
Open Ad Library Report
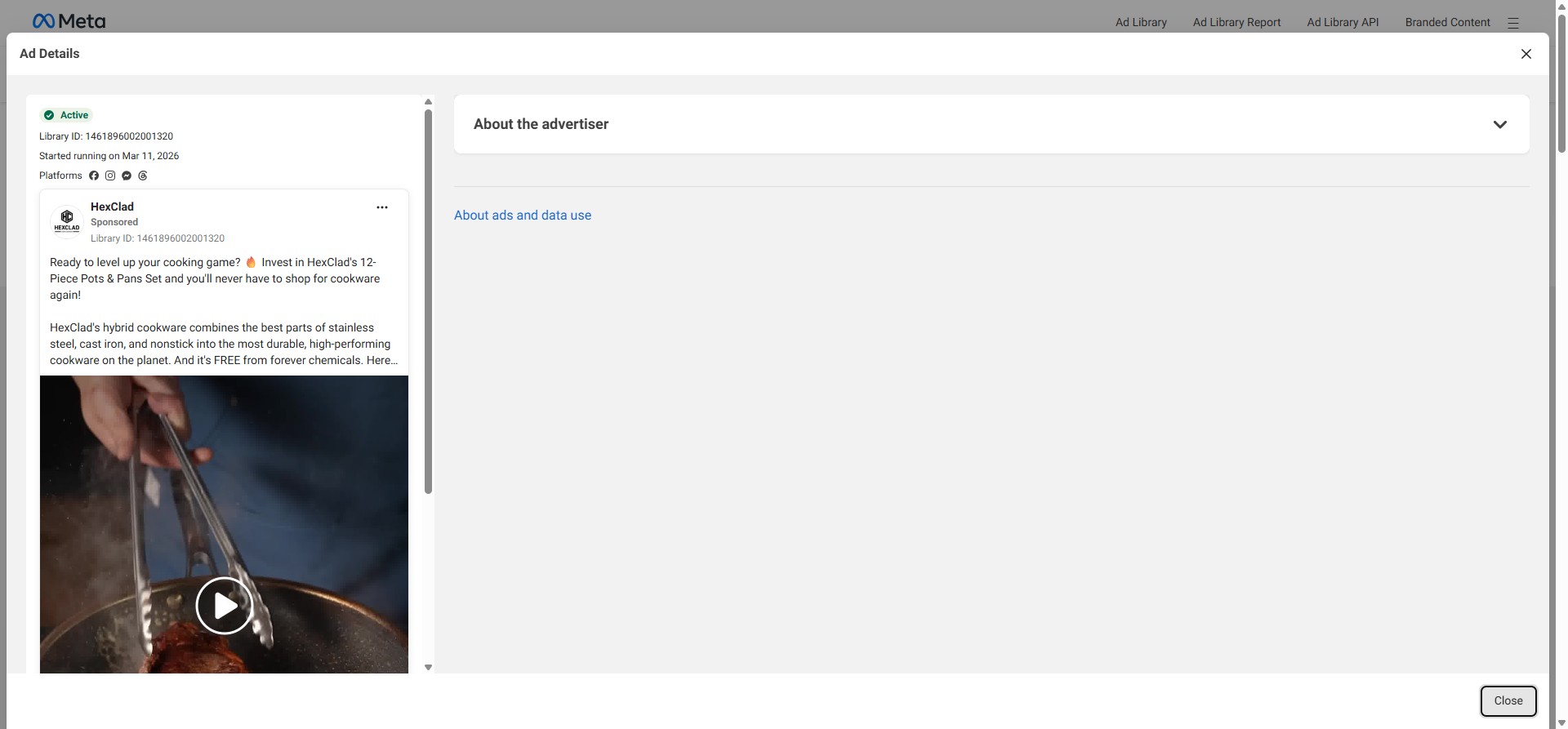tap(1236, 22)
